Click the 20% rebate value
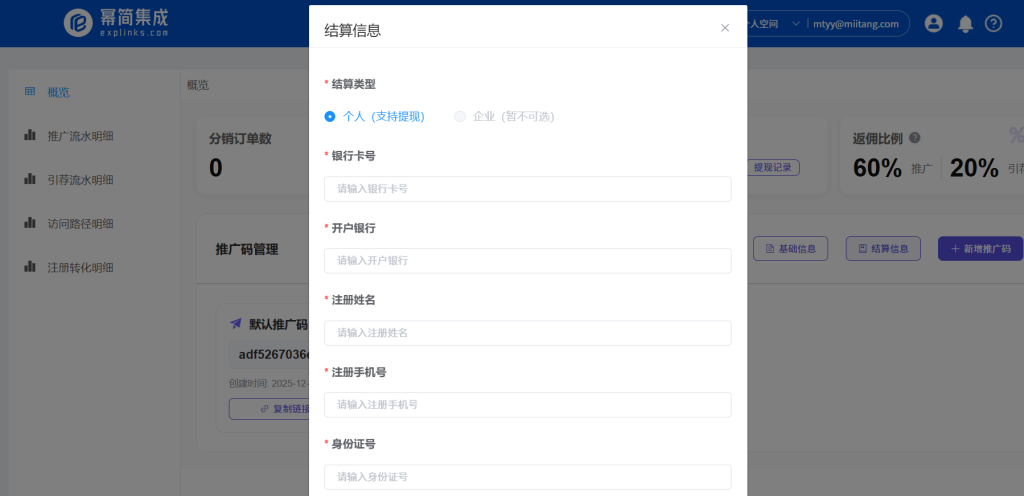 (x=974, y=168)
